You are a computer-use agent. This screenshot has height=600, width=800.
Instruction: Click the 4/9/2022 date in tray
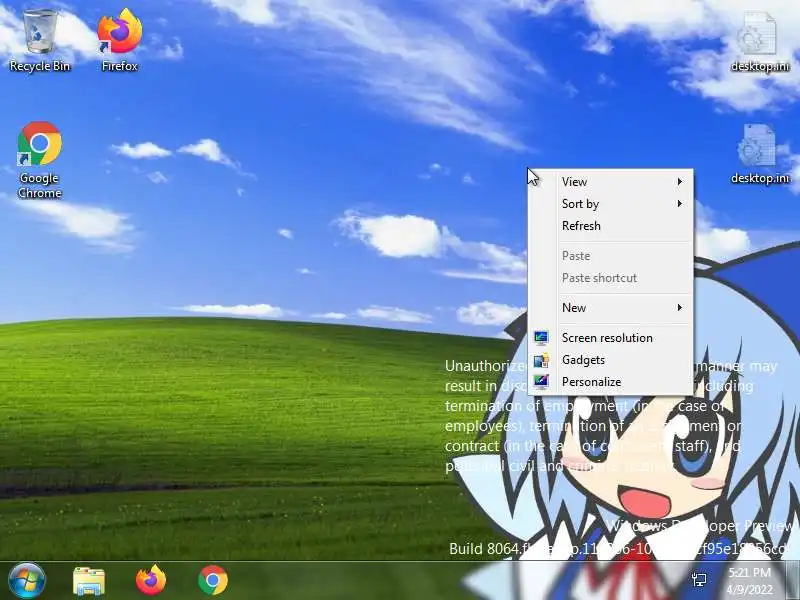[x=749, y=589]
